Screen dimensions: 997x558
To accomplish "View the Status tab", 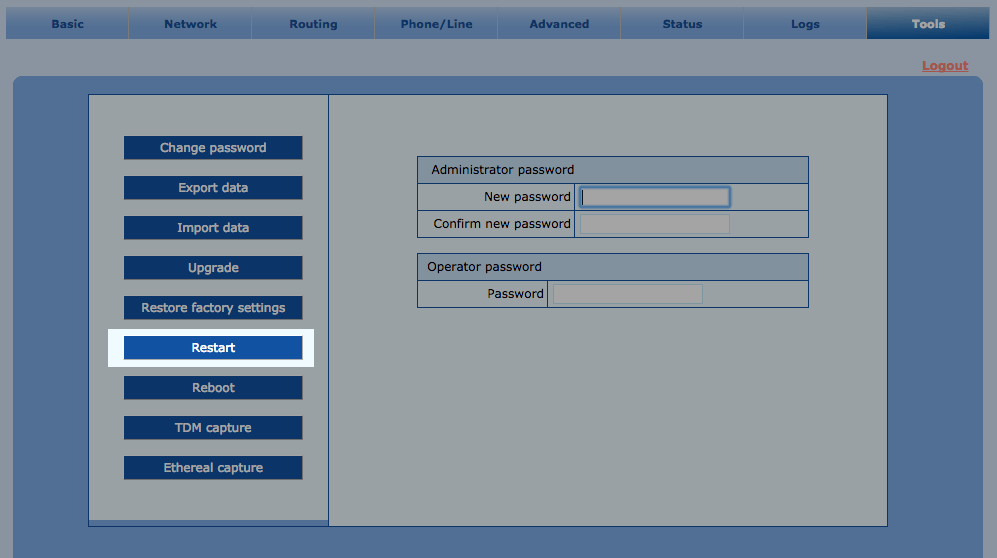I will pos(682,24).
